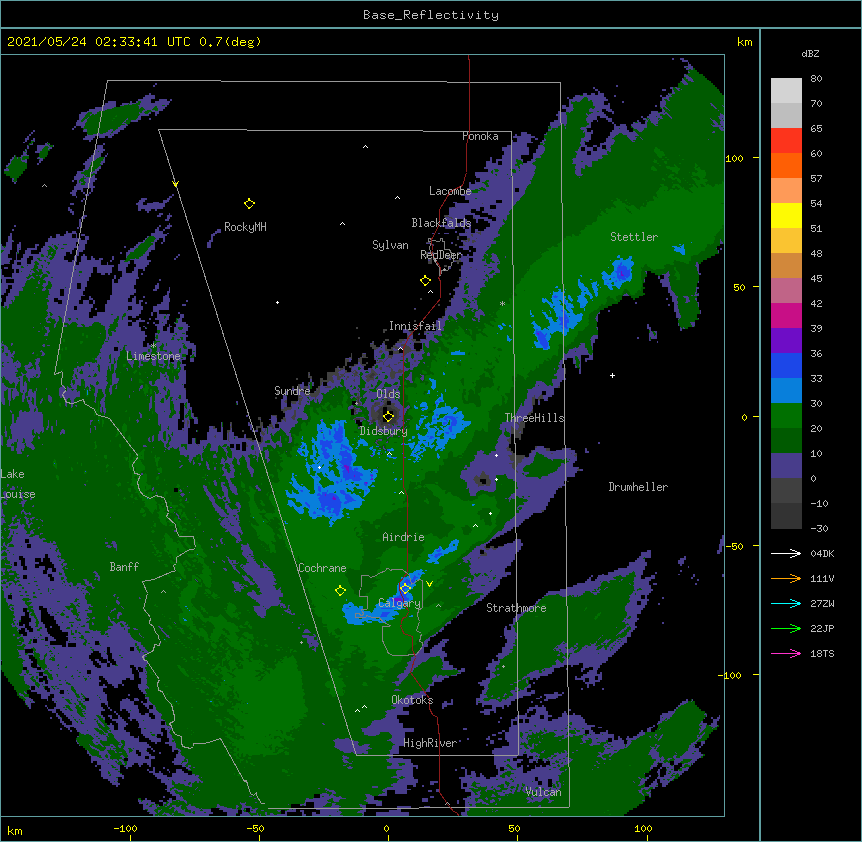The image size is (862, 842).
Task: Click the Base_Reflectivity title text
Action: click(430, 15)
